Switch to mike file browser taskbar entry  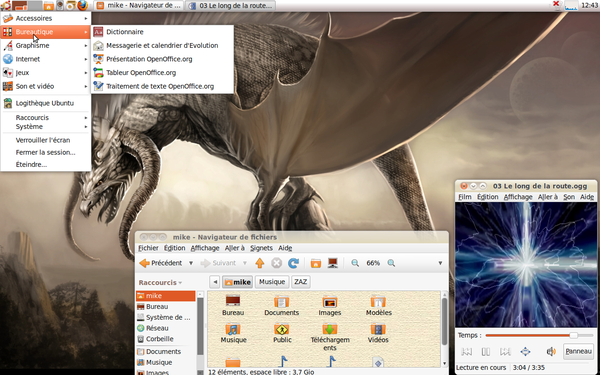(139, 5)
